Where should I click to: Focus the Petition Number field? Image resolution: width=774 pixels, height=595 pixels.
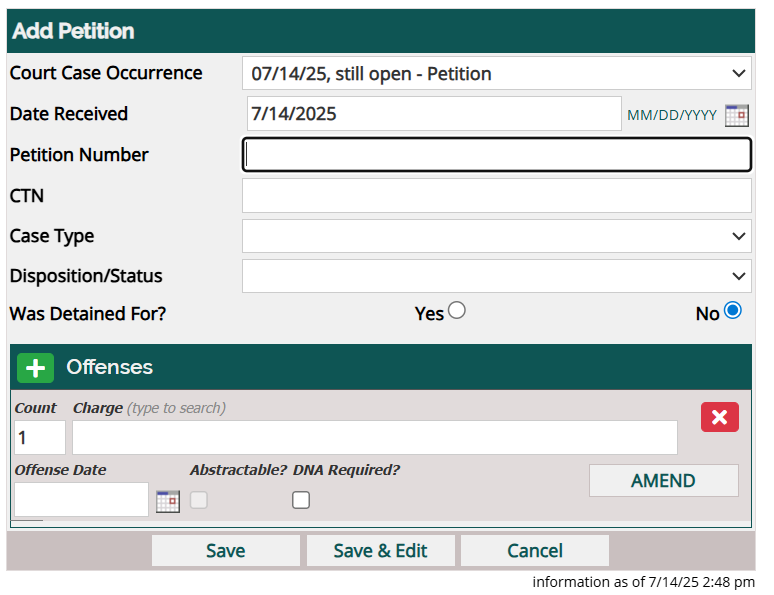tap(497, 155)
